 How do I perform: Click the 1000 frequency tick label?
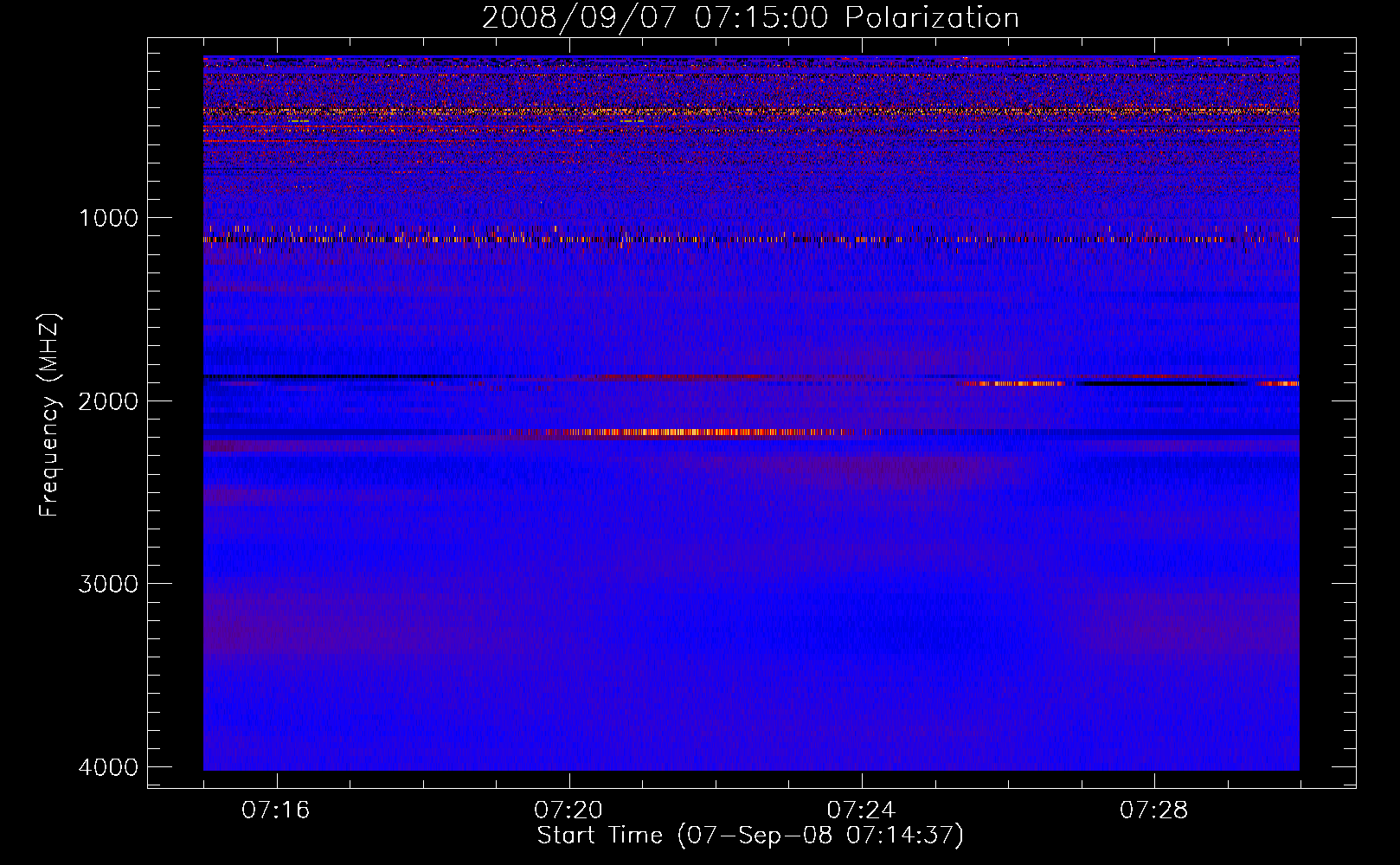pyautogui.click(x=108, y=217)
